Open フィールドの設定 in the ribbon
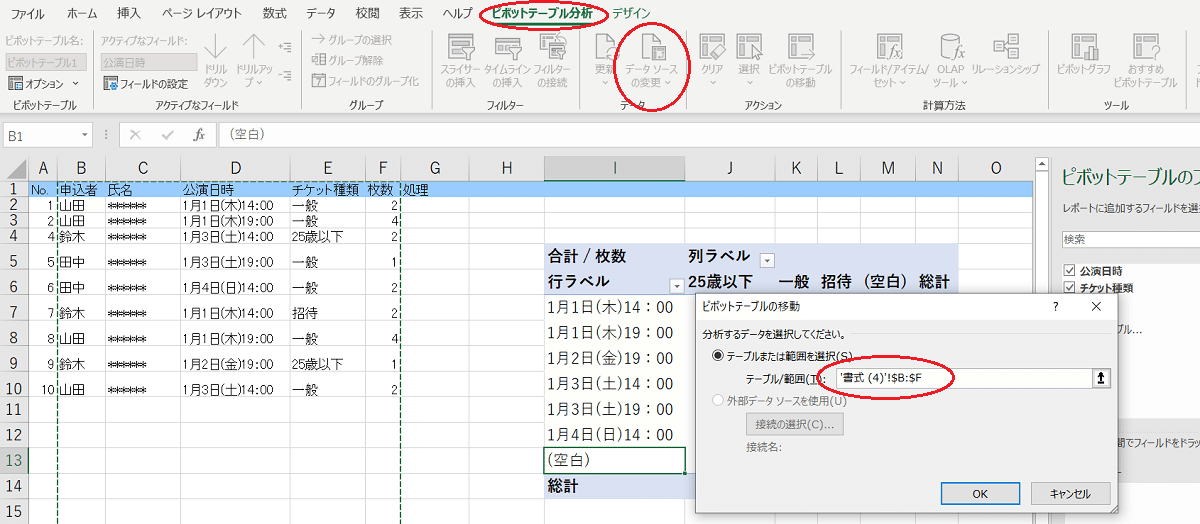The width and height of the screenshot is (1200, 524). click(x=146, y=84)
